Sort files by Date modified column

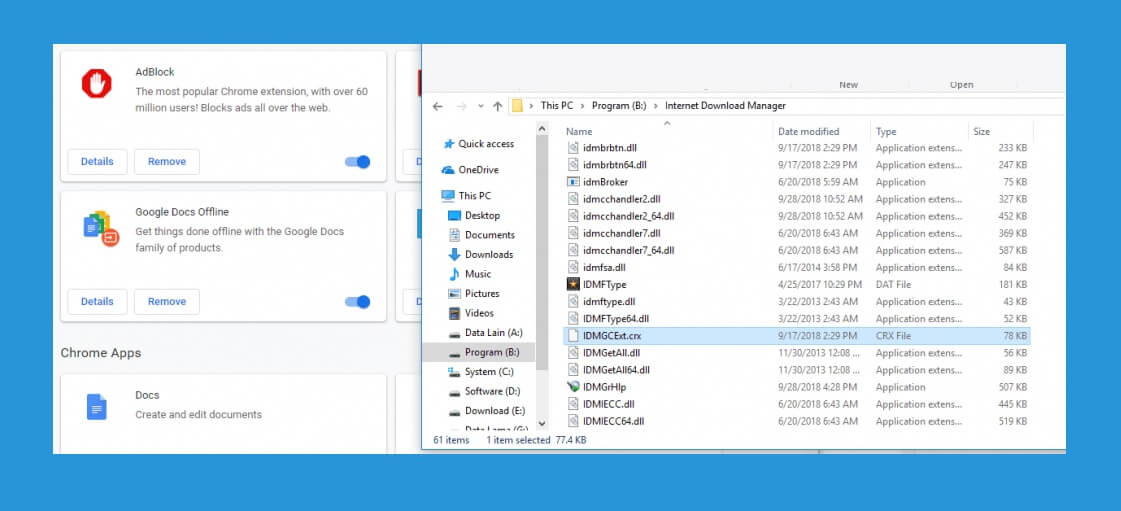[809, 132]
